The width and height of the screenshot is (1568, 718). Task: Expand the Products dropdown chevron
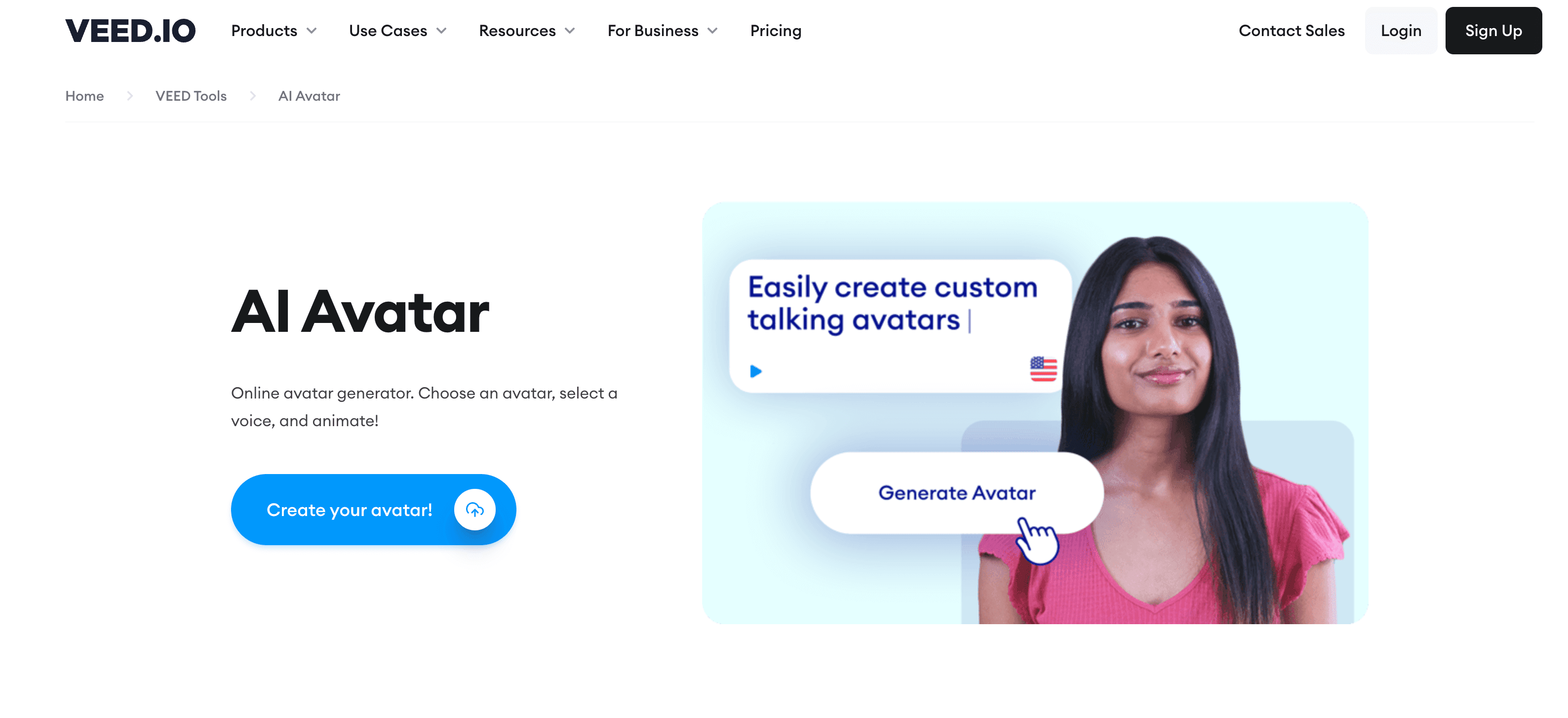coord(312,31)
